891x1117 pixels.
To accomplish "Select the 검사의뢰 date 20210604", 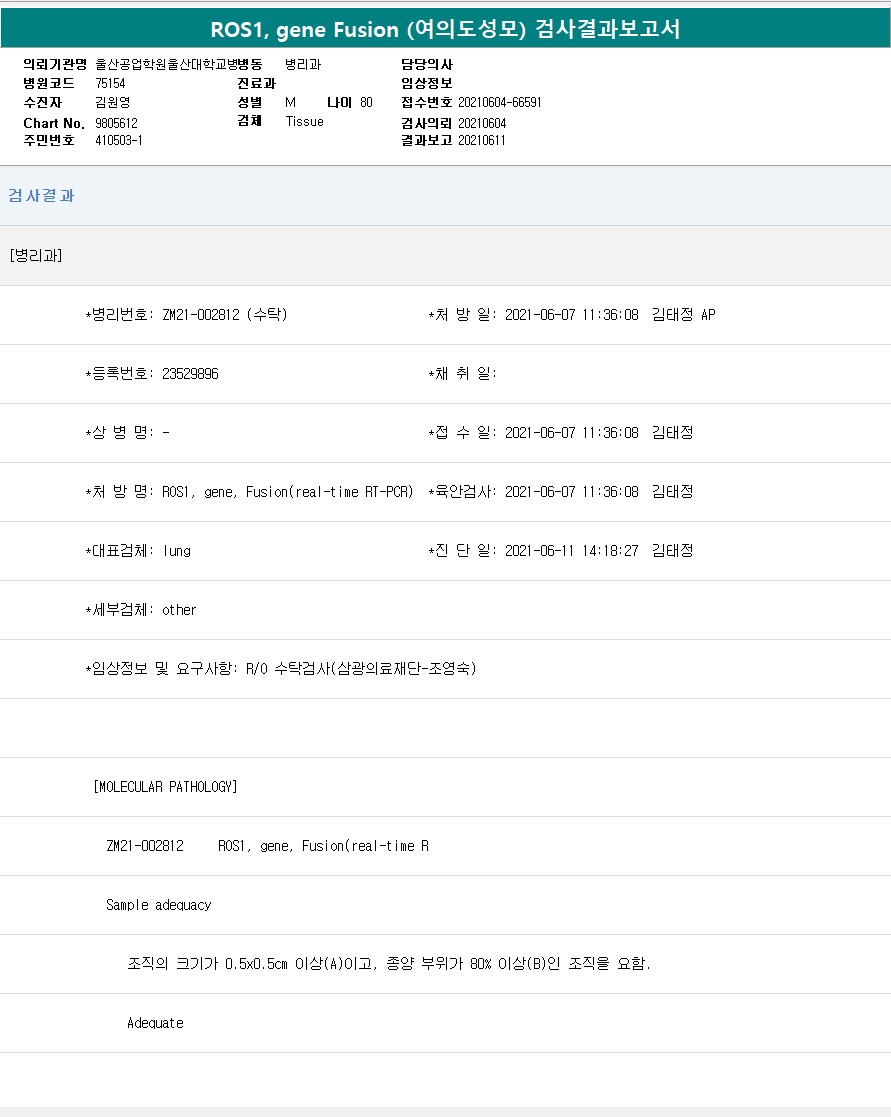I will point(482,123).
